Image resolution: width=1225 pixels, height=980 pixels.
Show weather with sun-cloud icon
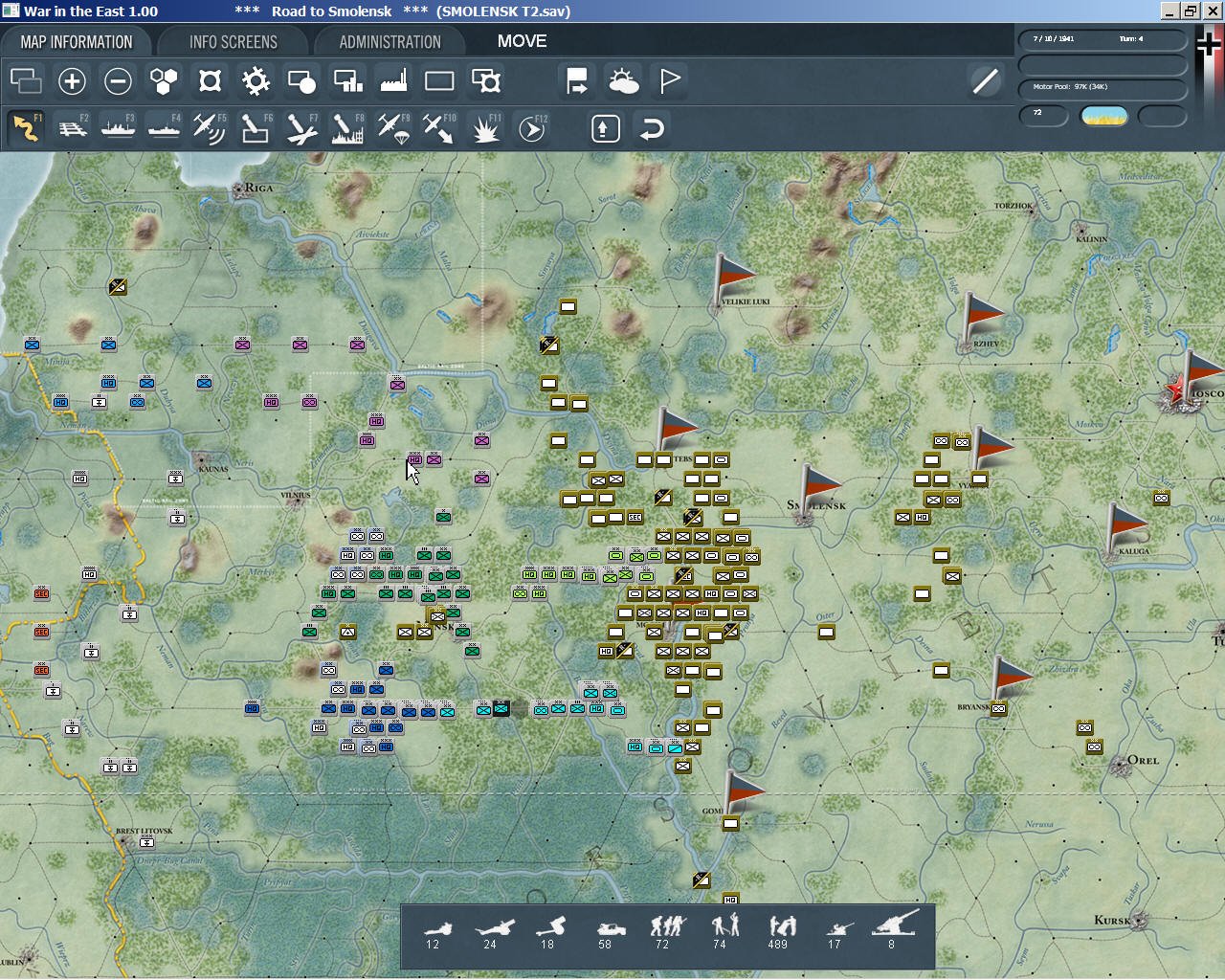[x=623, y=81]
